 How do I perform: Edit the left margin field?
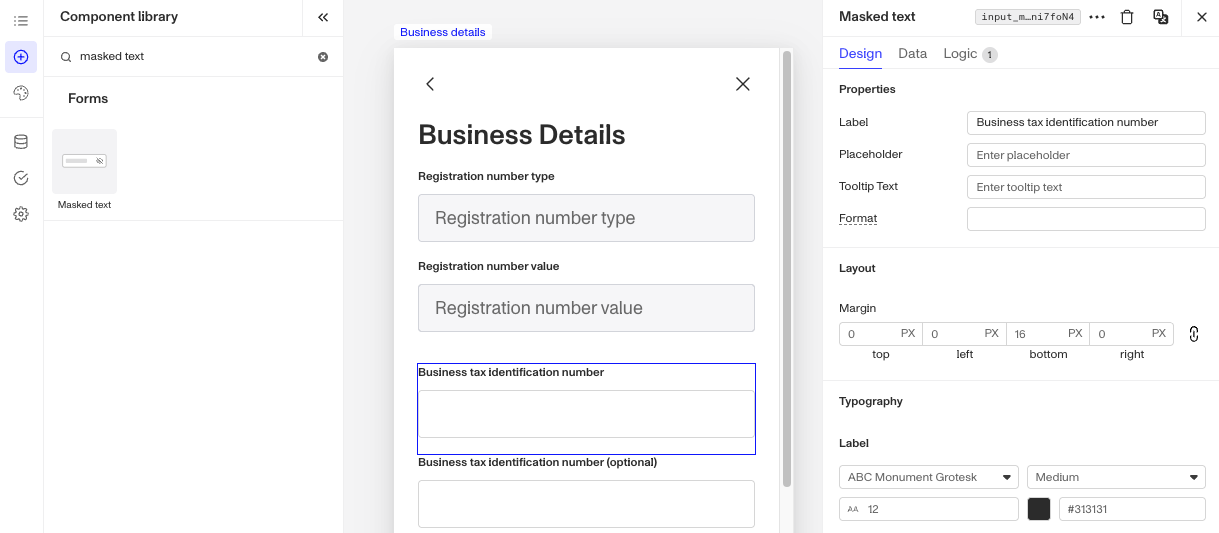pos(964,334)
